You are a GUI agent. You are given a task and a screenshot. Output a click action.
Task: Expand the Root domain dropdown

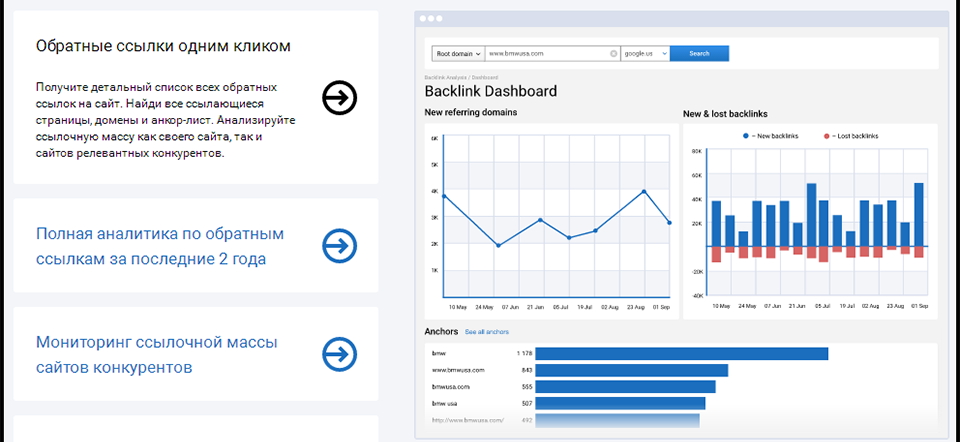pos(458,53)
